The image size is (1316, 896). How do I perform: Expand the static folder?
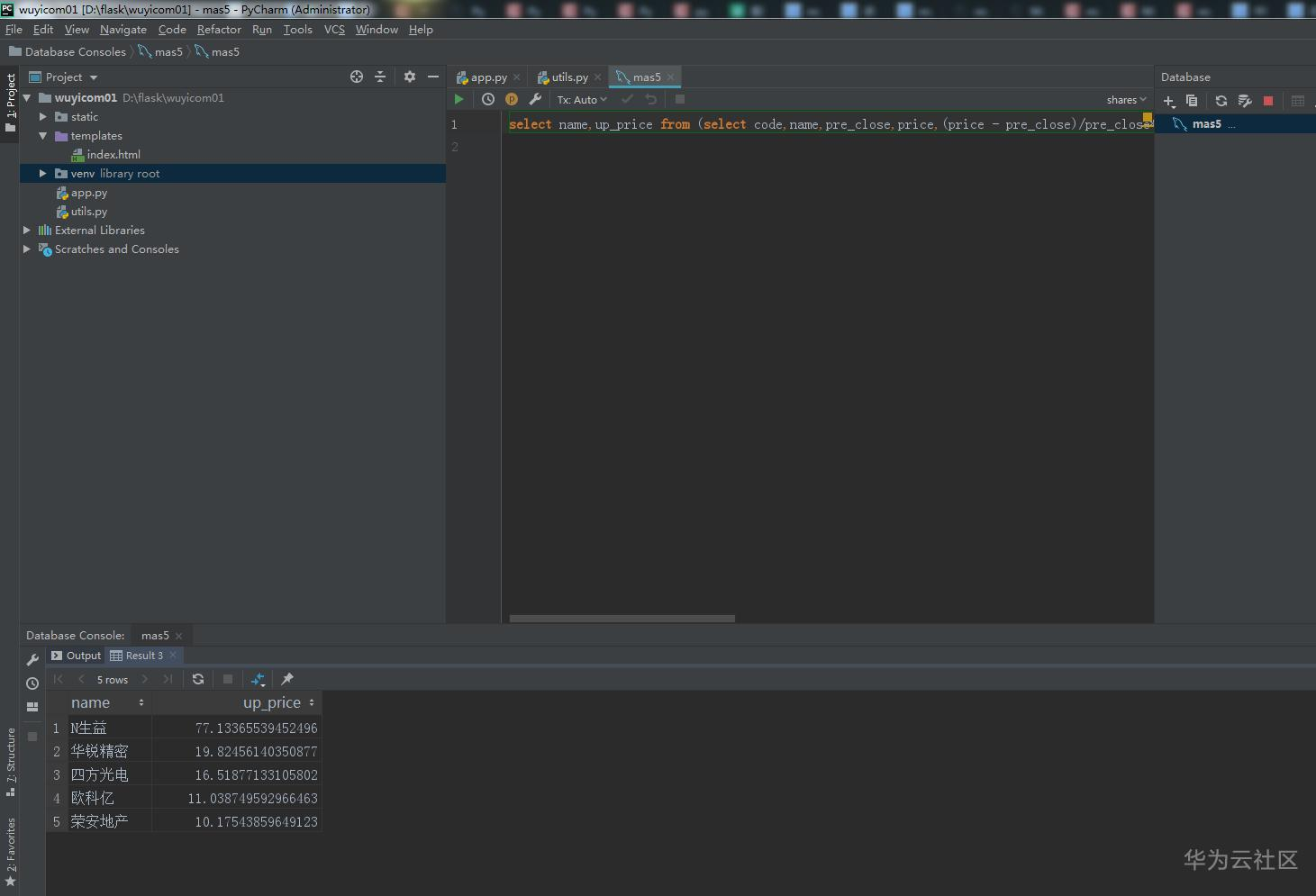click(42, 117)
